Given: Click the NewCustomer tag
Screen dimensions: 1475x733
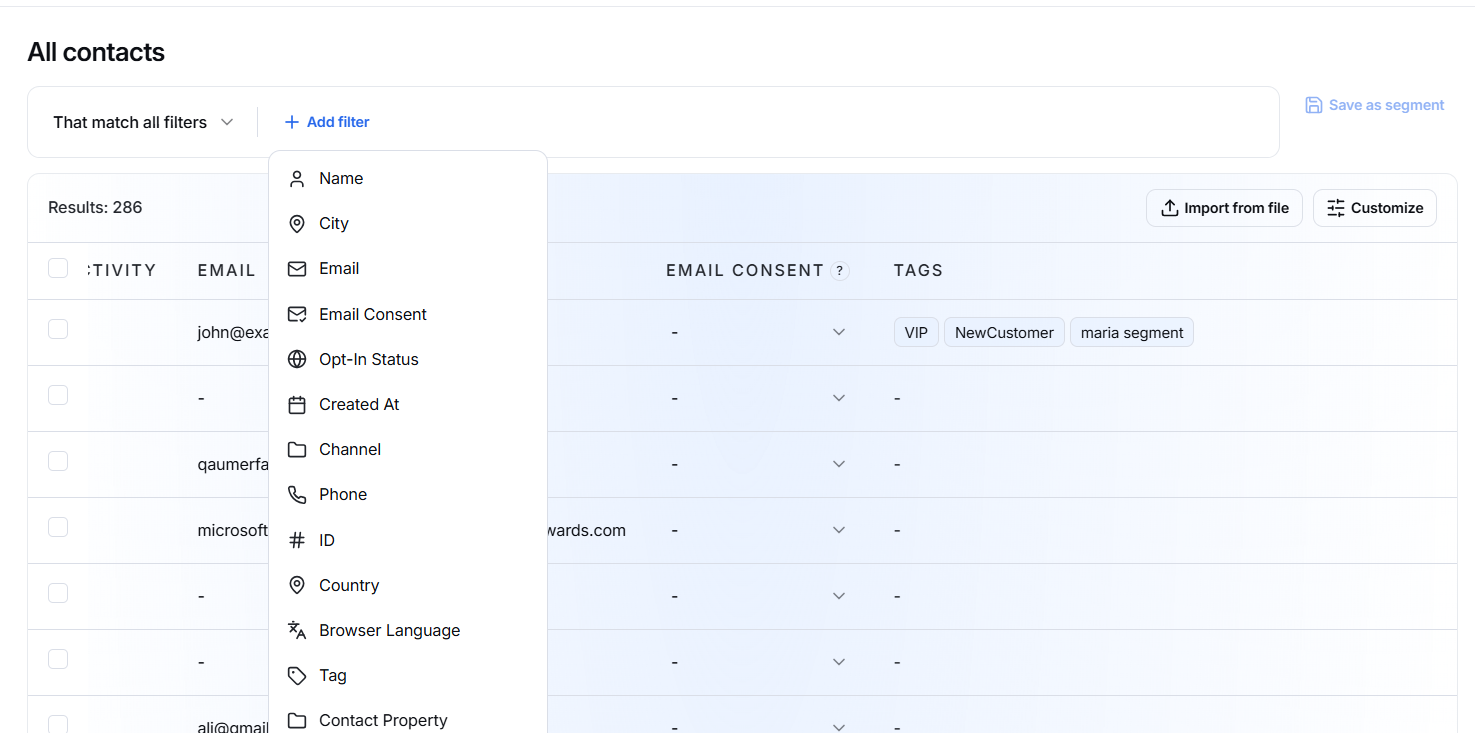Looking at the screenshot, I should 1004,333.
